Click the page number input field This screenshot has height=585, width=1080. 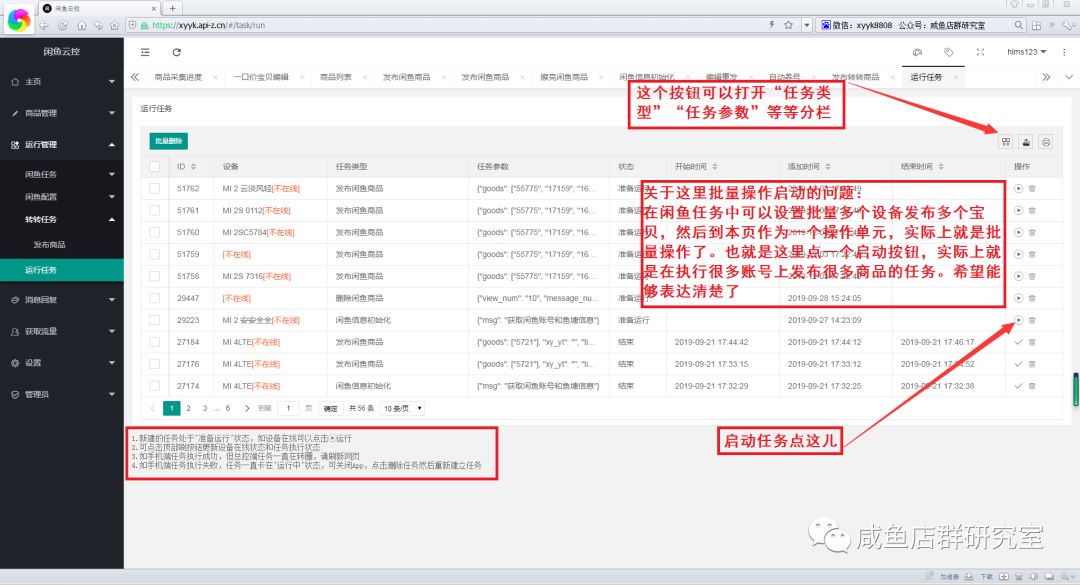point(288,408)
